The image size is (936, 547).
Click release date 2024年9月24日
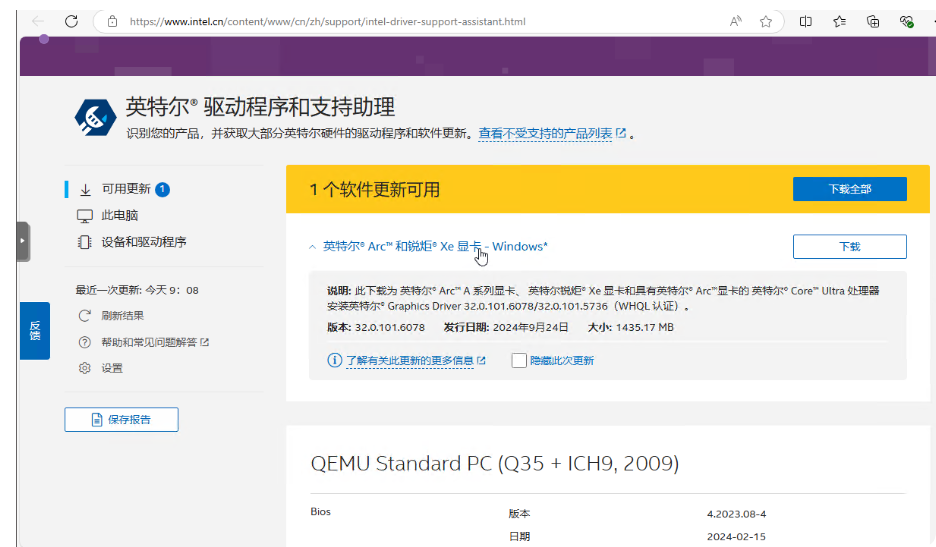[530, 327]
